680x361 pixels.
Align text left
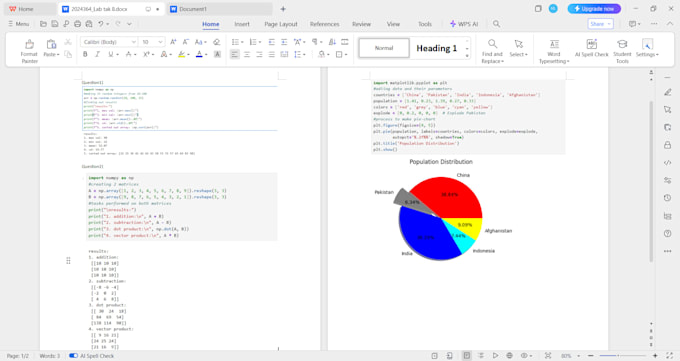[235, 54]
